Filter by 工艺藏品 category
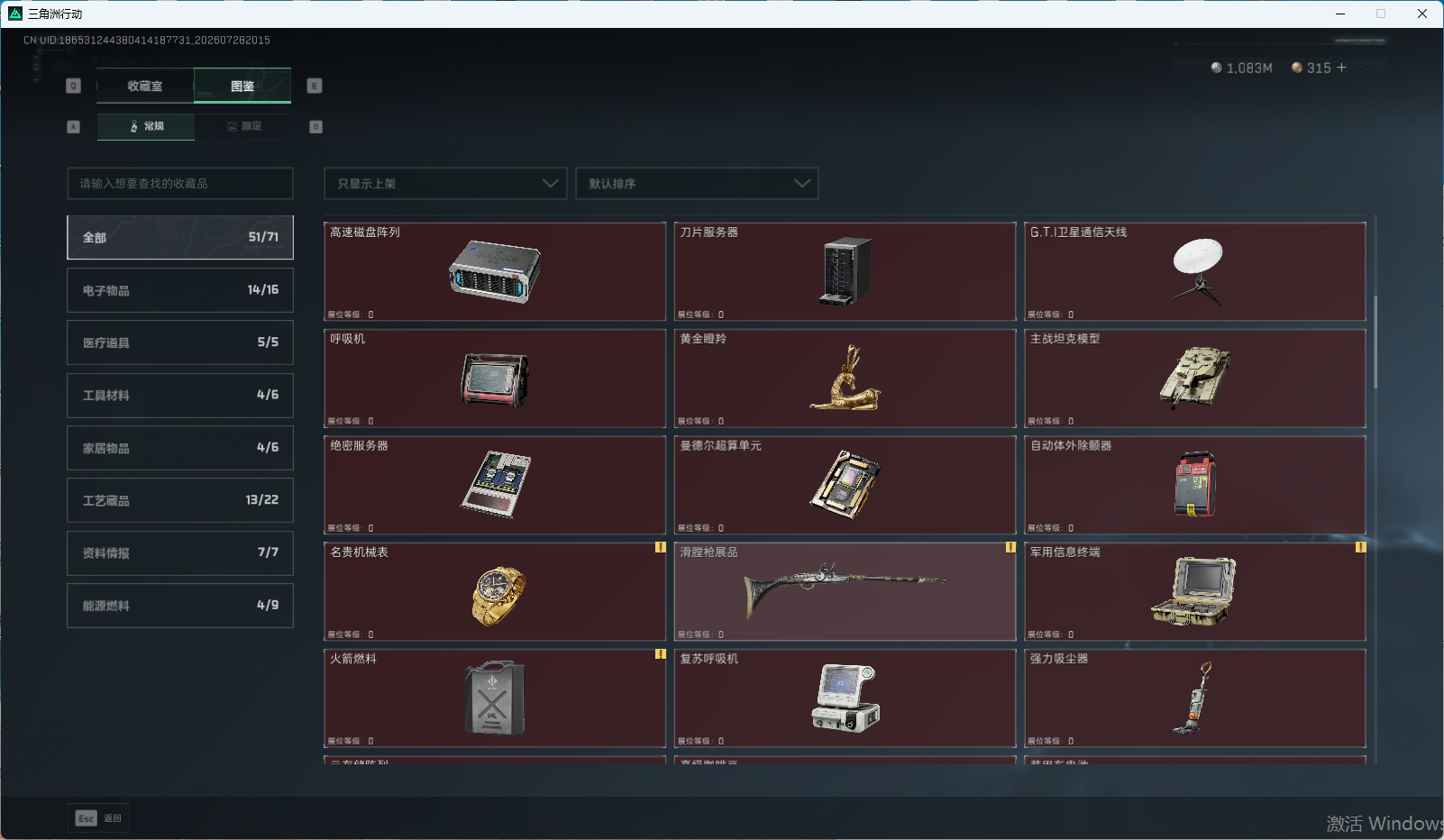 pos(180,500)
